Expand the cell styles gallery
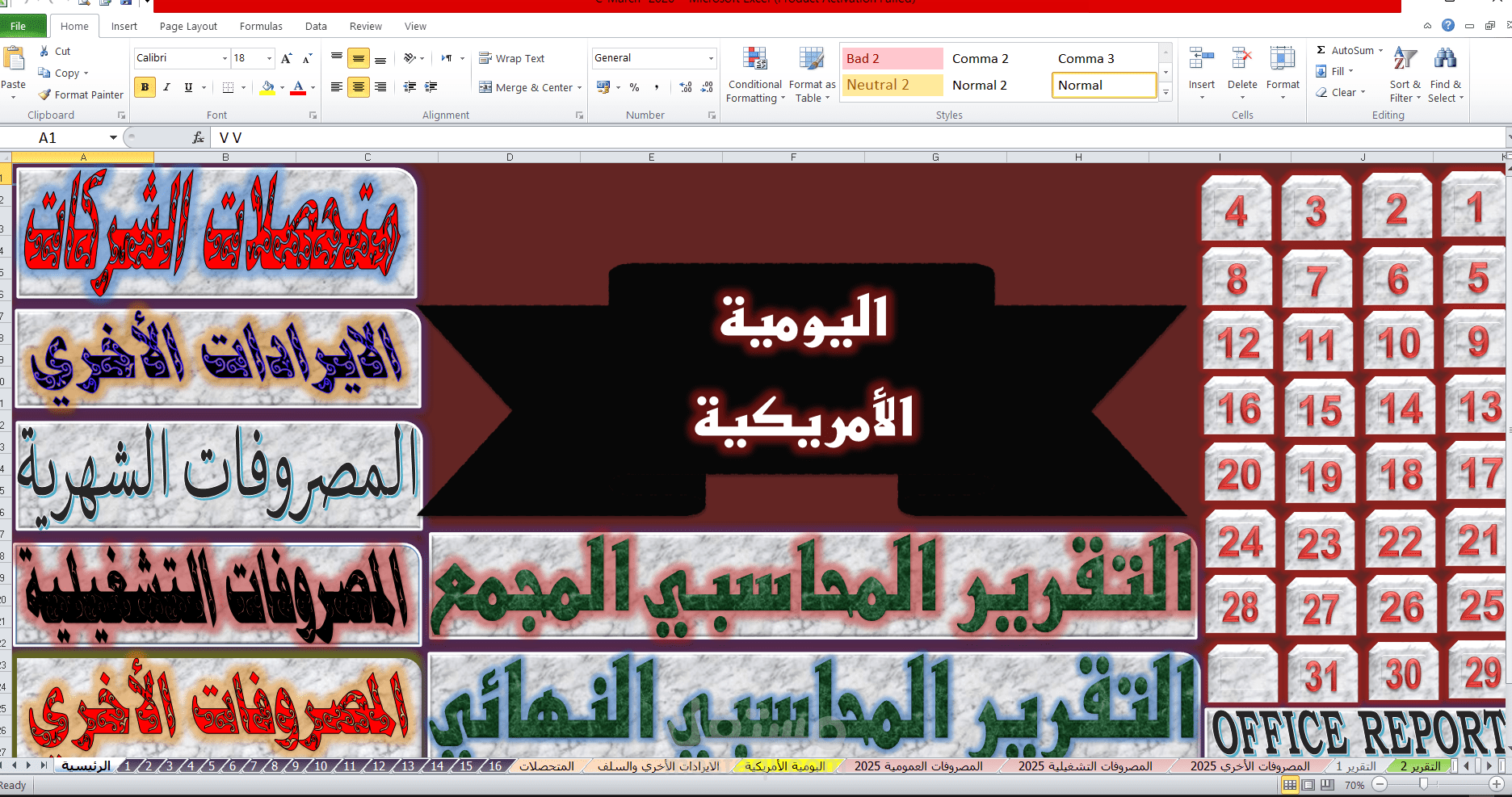 (x=1165, y=94)
